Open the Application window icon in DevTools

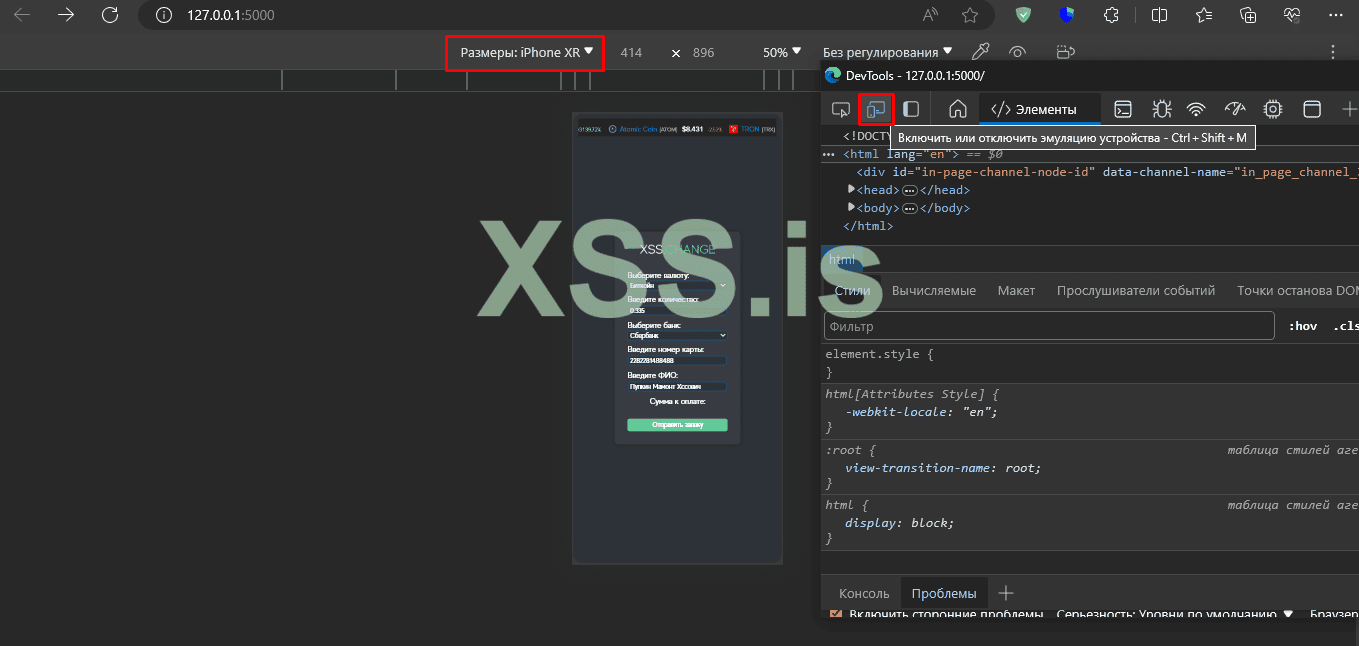click(x=1311, y=109)
